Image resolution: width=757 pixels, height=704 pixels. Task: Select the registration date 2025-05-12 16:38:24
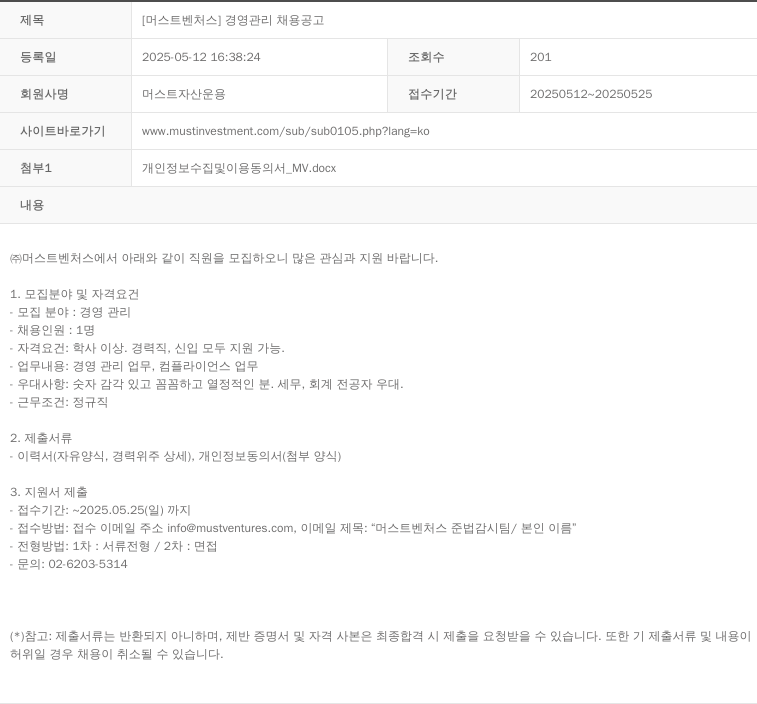coord(201,57)
